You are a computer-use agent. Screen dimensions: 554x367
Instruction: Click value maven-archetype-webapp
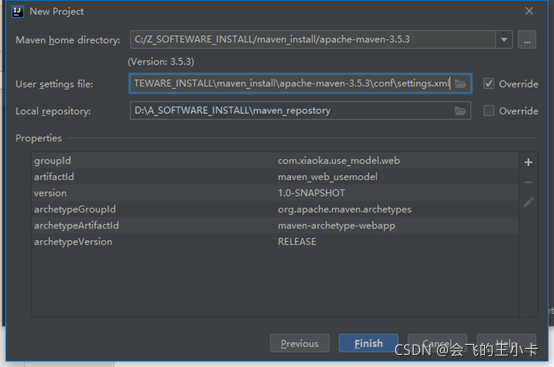coord(336,226)
